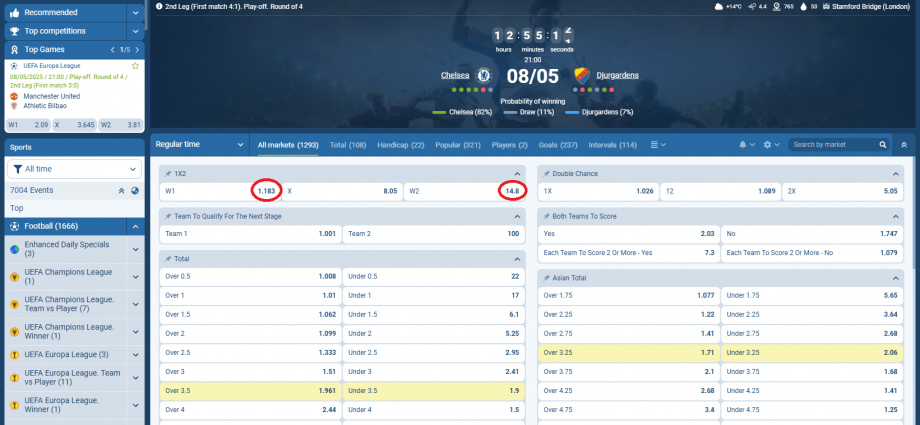The height and width of the screenshot is (425, 920).
Task: Switch to the Goals (237) tab
Action: pos(558,144)
